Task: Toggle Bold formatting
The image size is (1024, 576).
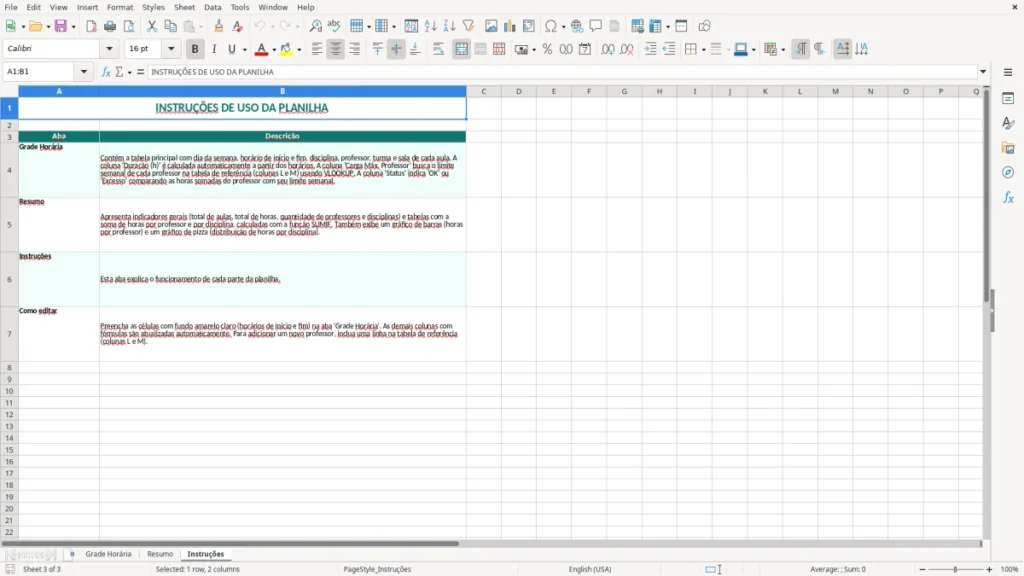Action: point(195,49)
